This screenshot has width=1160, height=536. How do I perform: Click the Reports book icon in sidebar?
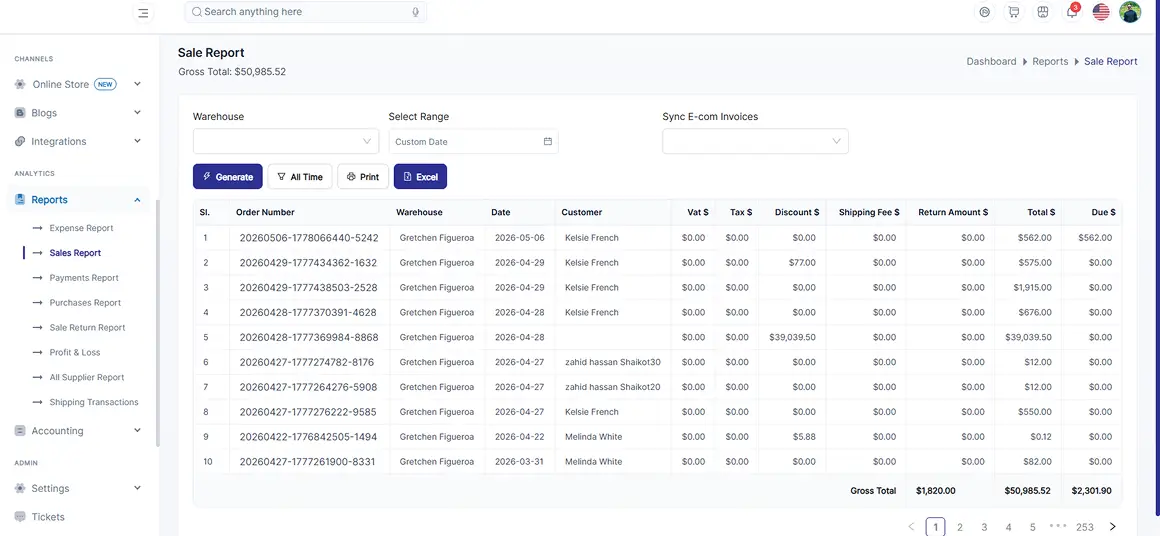[x=20, y=200]
